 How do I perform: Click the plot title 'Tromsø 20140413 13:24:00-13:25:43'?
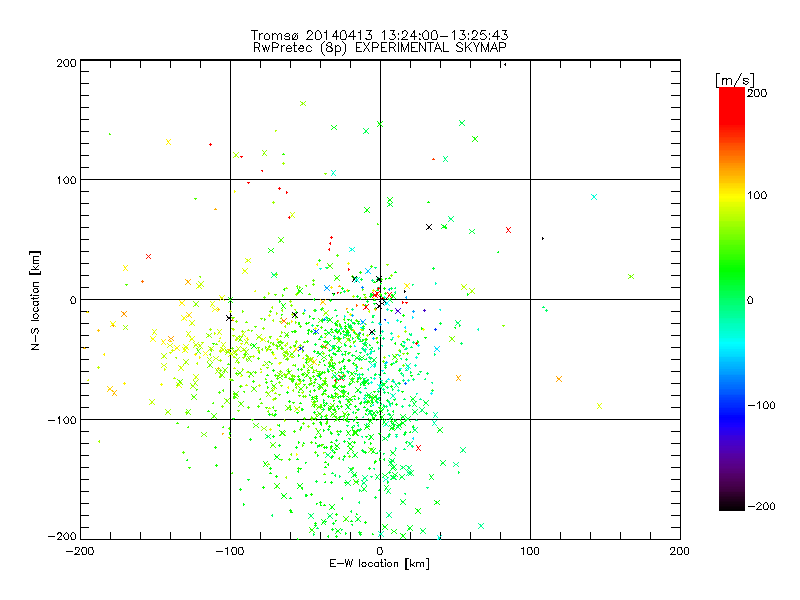(380, 35)
